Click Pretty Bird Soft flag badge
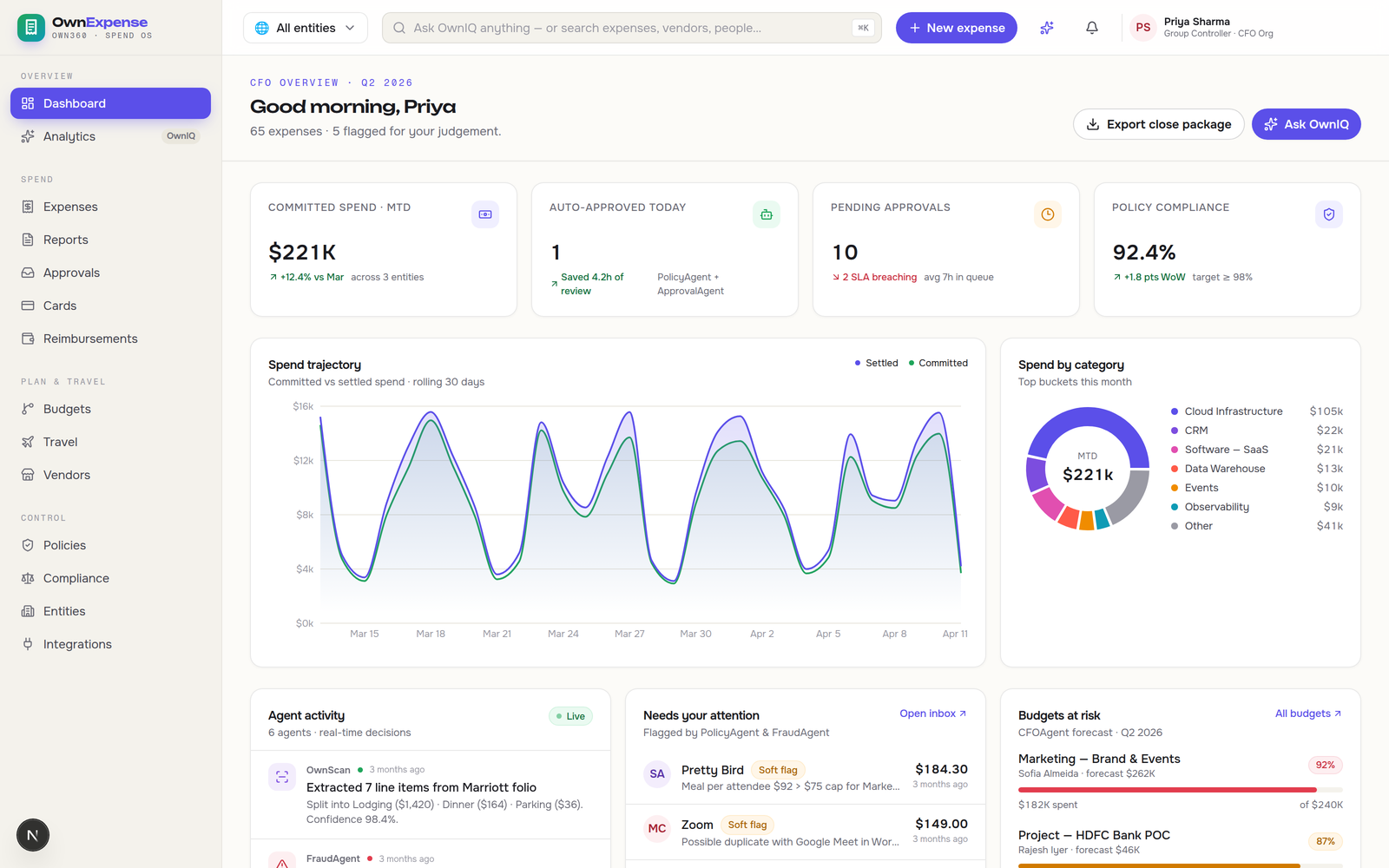The height and width of the screenshot is (868, 1389). coord(778,770)
